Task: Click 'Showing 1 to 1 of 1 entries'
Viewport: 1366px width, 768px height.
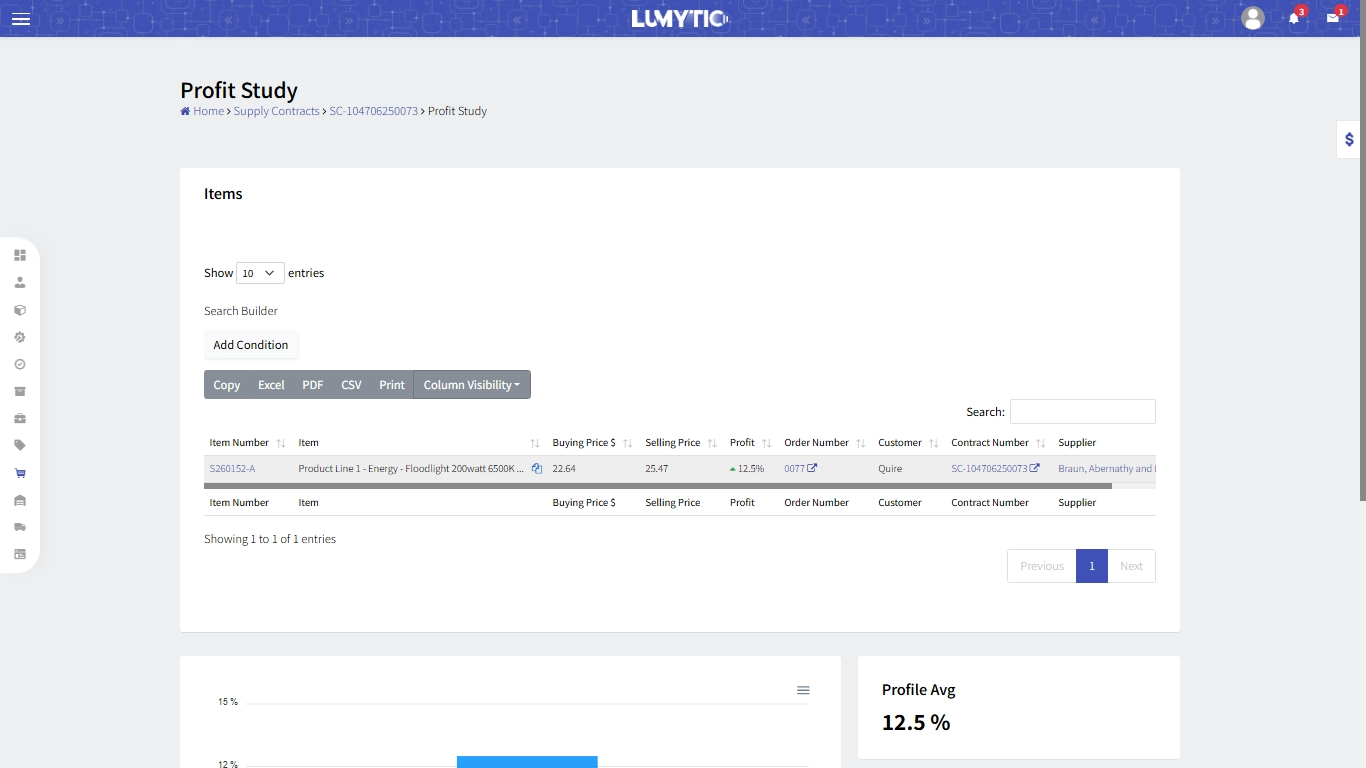Action: click(x=270, y=539)
